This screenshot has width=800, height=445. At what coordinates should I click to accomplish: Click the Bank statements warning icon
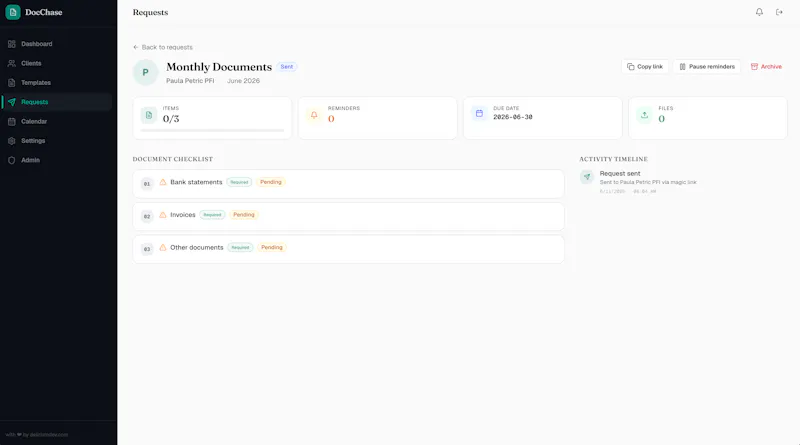pyautogui.click(x=163, y=182)
